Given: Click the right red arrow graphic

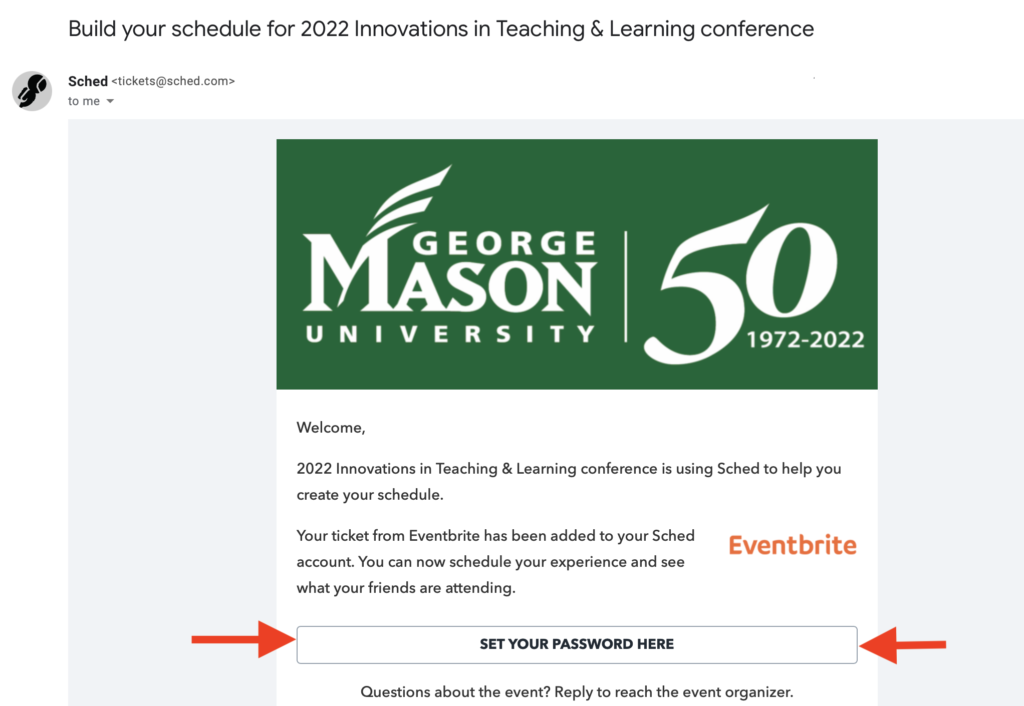Looking at the screenshot, I should point(903,645).
